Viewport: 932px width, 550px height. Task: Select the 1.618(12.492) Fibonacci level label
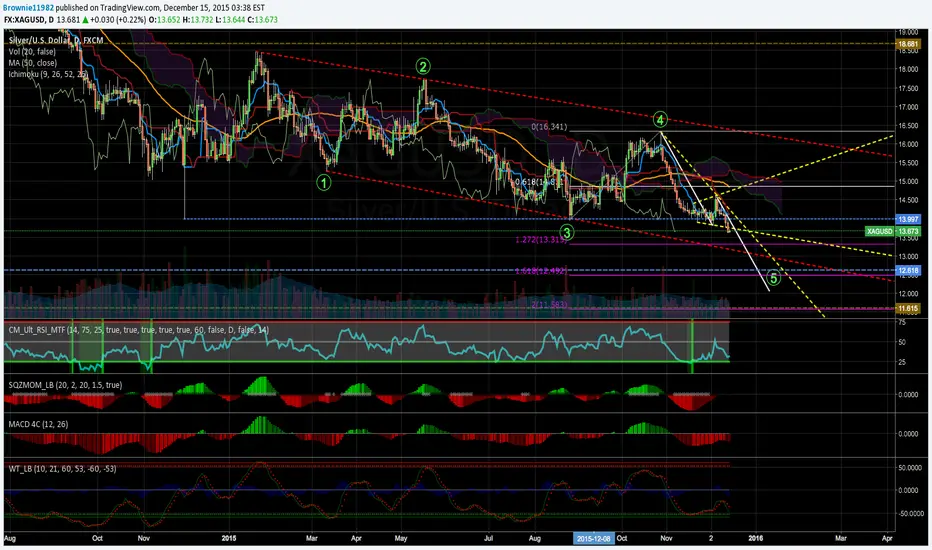540,271
